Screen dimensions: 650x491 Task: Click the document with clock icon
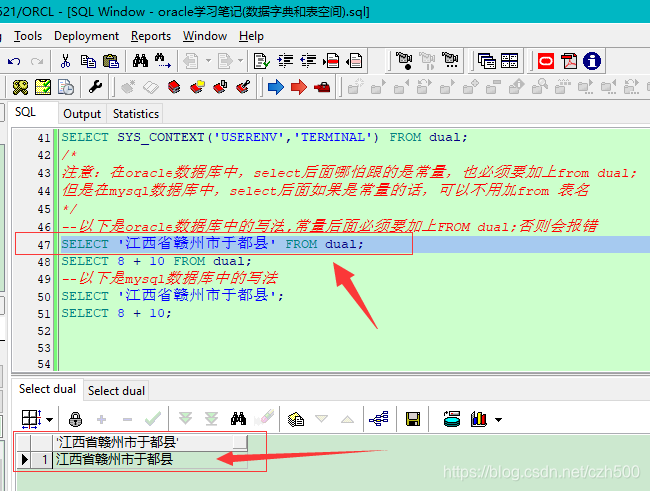(x=66, y=87)
